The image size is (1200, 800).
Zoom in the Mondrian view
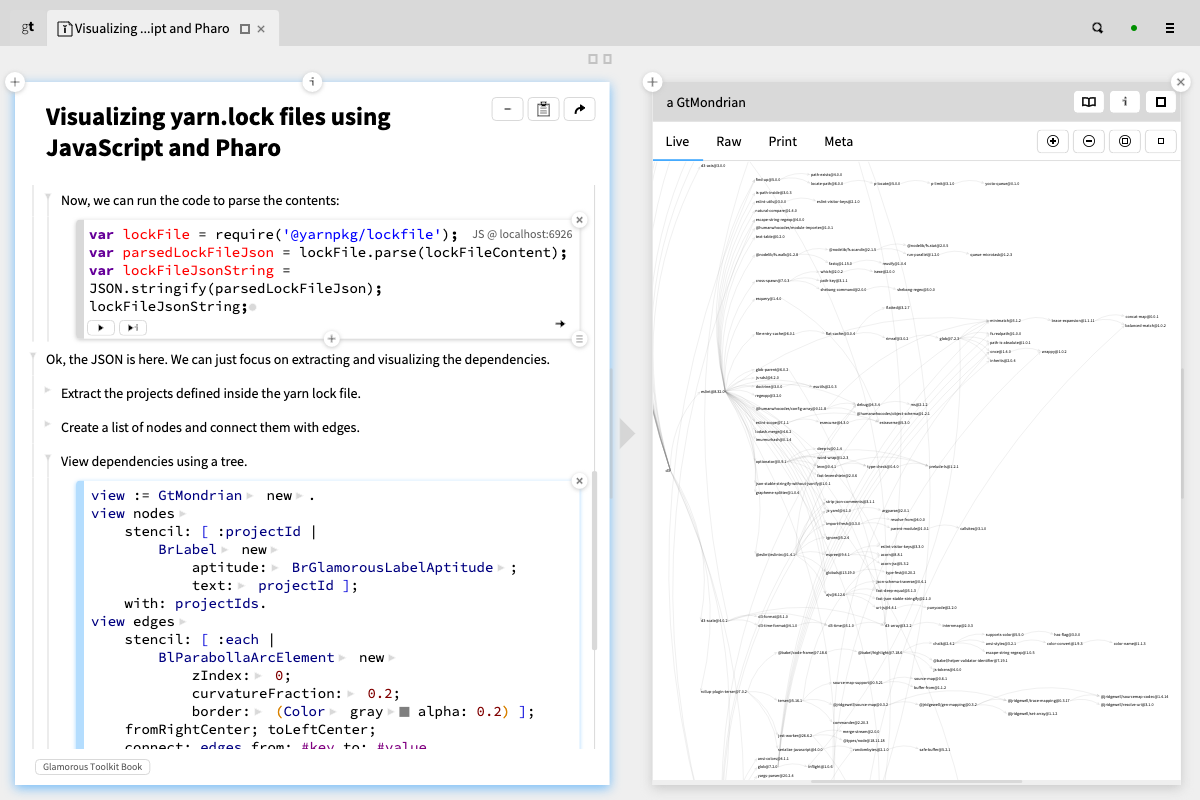(1053, 142)
